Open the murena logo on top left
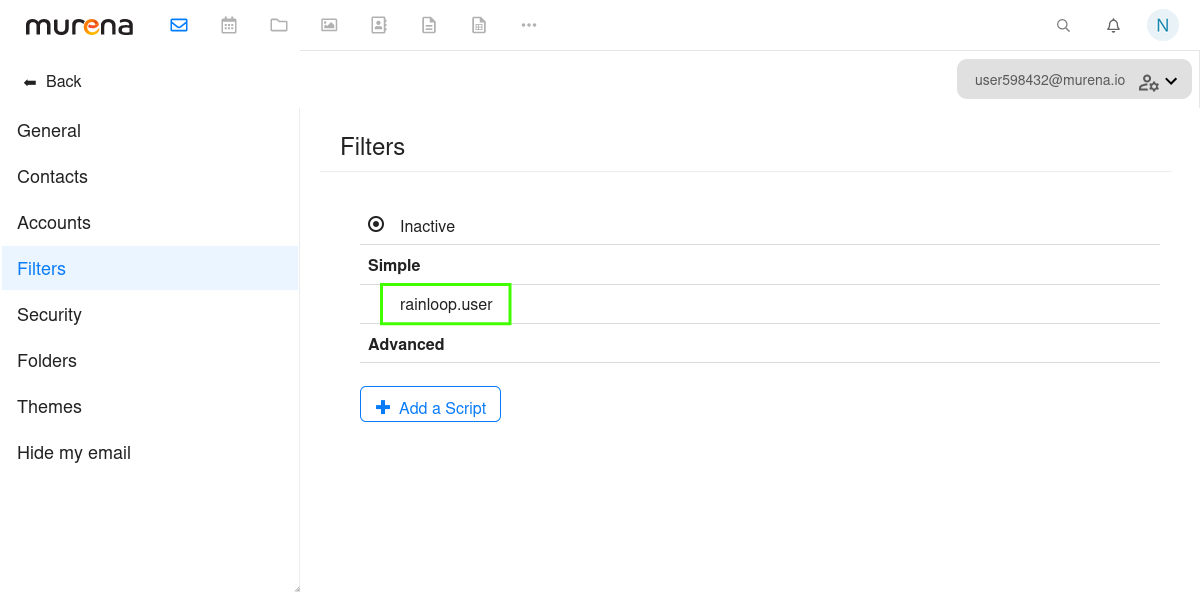Image resolution: width=1200 pixels, height=600 pixels. pyautogui.click(x=79, y=25)
